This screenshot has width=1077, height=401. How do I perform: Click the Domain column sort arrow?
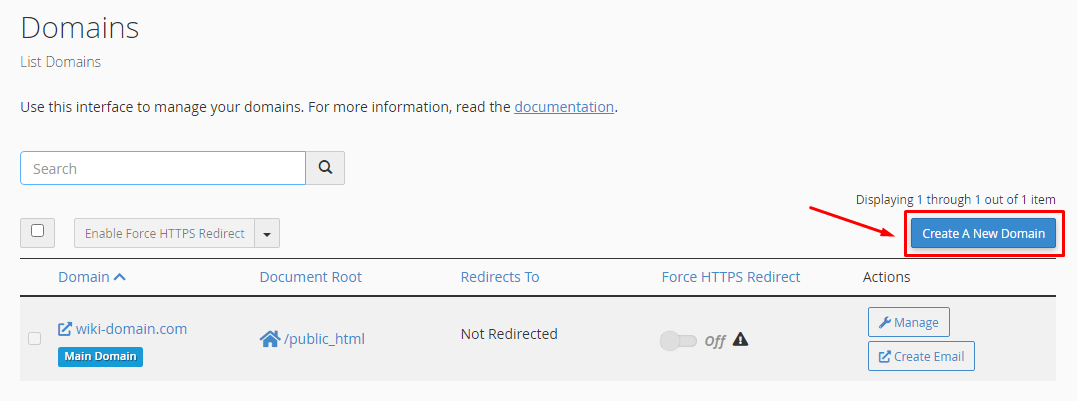pos(120,277)
